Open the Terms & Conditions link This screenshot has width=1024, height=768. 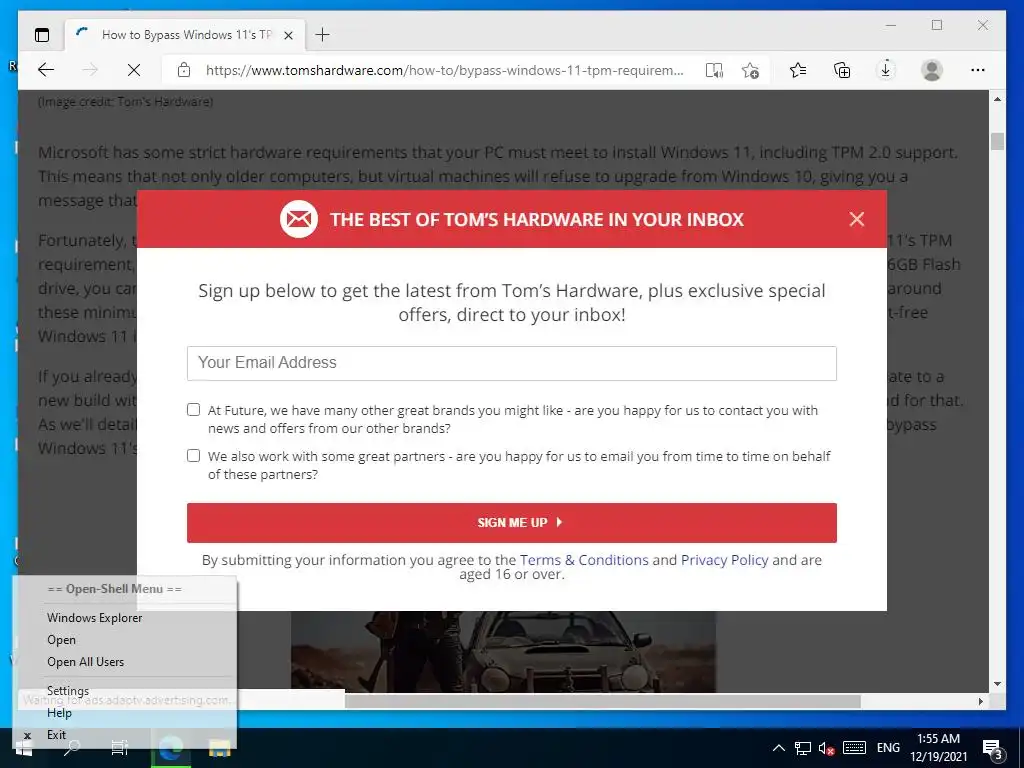pyautogui.click(x=584, y=560)
